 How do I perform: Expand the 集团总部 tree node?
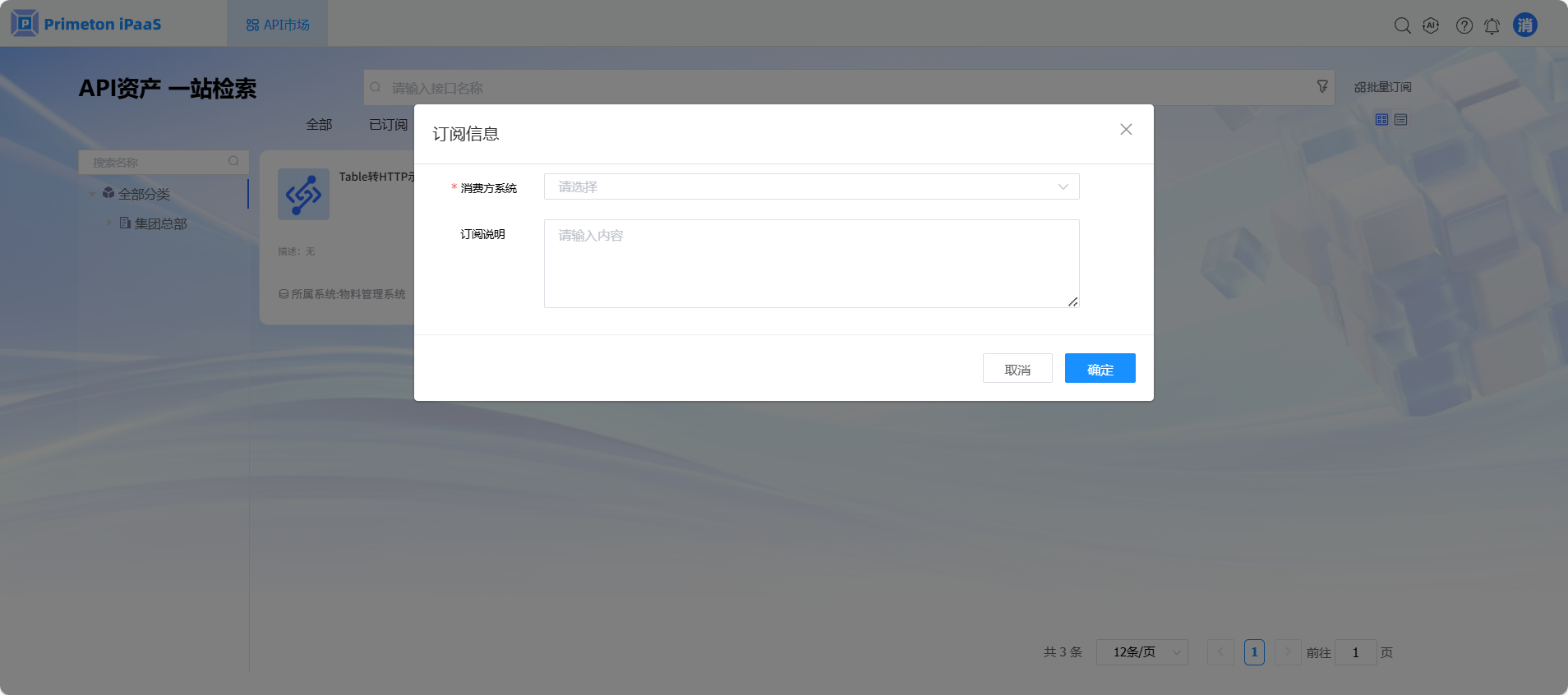[x=108, y=223]
